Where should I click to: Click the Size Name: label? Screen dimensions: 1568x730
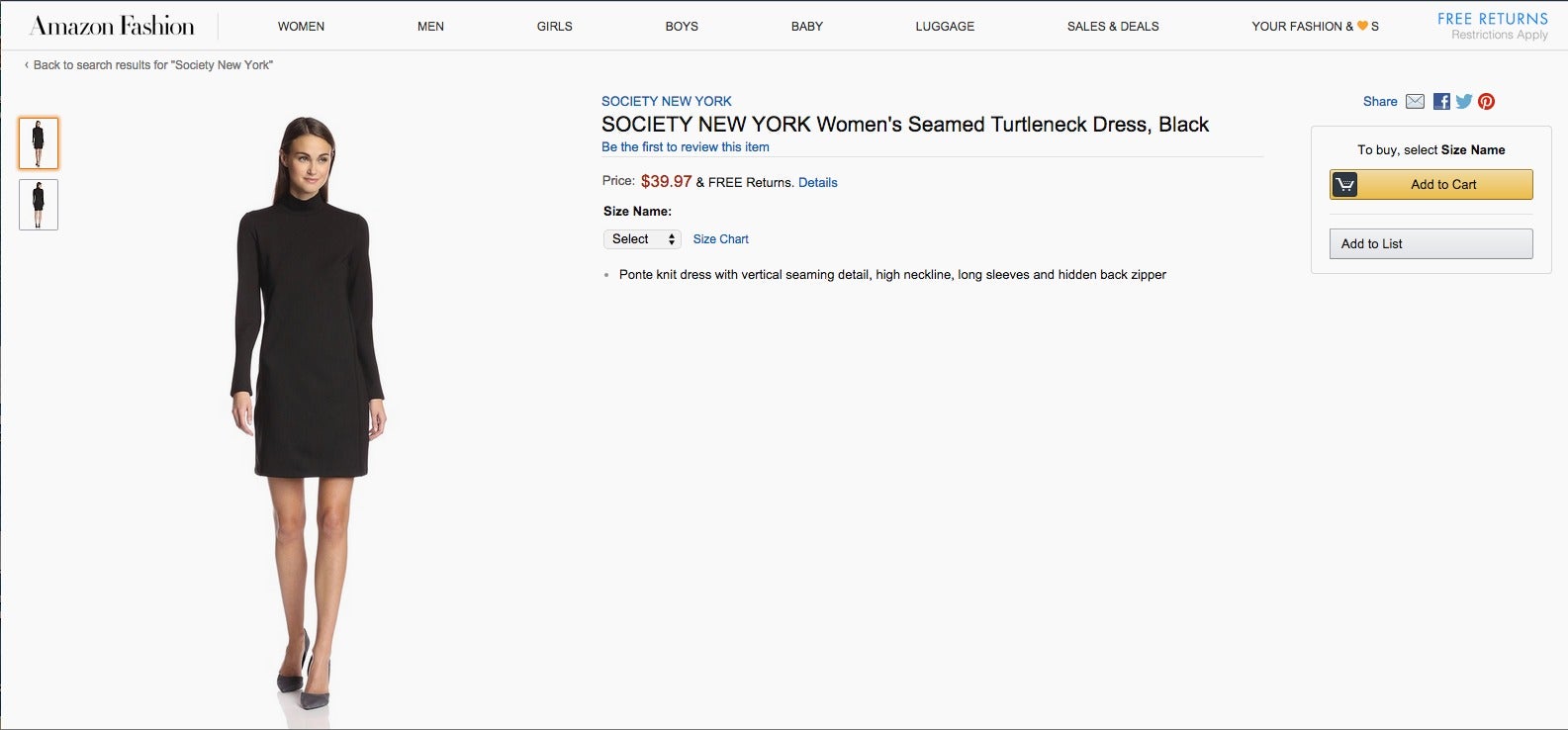(x=637, y=212)
